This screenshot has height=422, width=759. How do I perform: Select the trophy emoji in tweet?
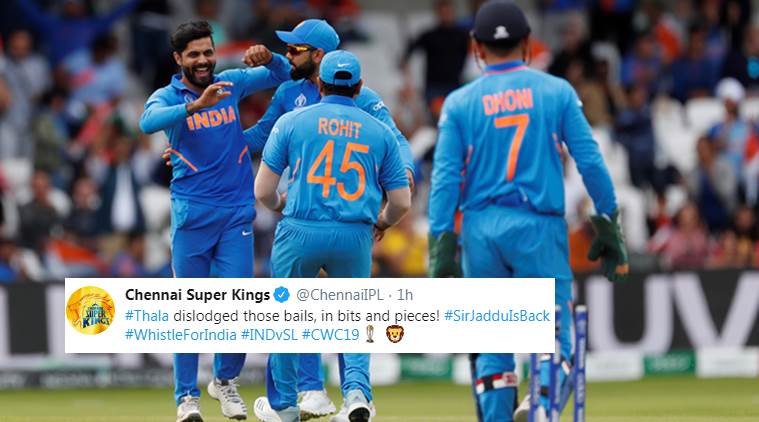(370, 334)
